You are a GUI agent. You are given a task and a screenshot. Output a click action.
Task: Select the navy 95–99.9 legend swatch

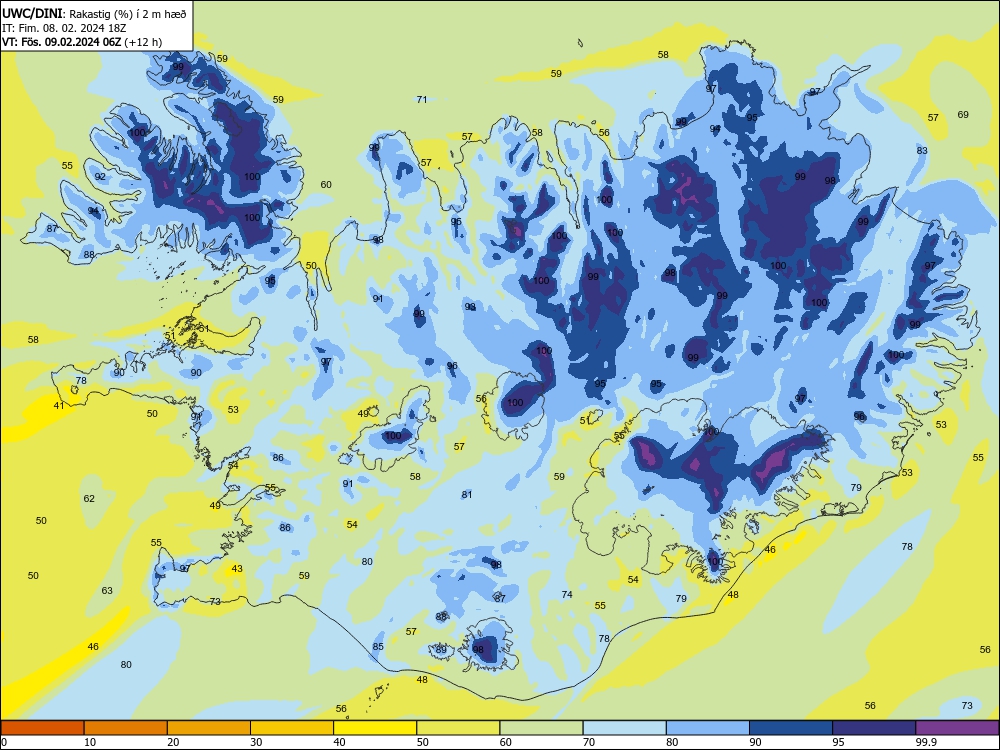tap(874, 728)
